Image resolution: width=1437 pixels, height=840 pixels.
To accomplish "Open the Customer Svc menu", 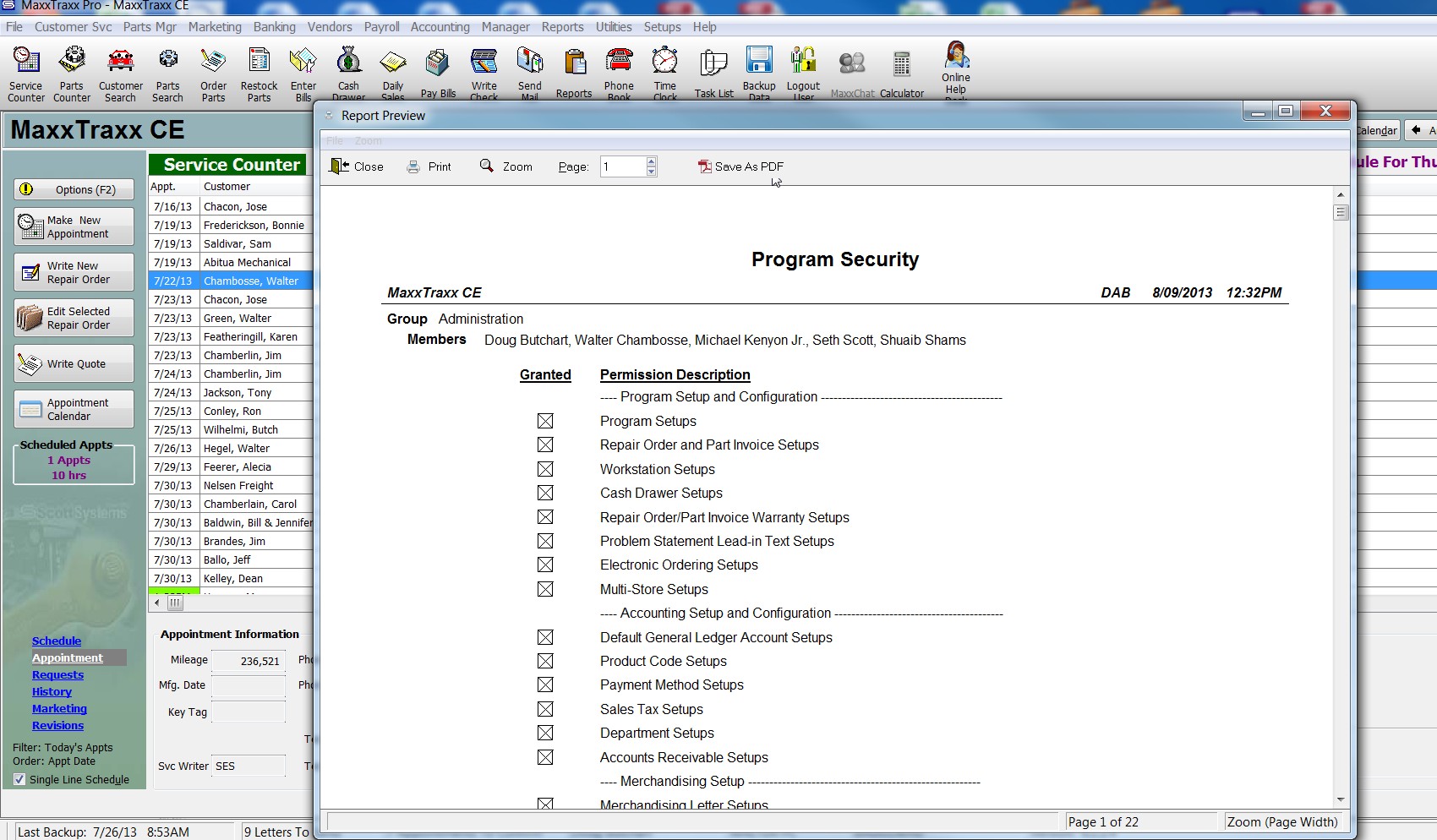I will click(x=73, y=27).
